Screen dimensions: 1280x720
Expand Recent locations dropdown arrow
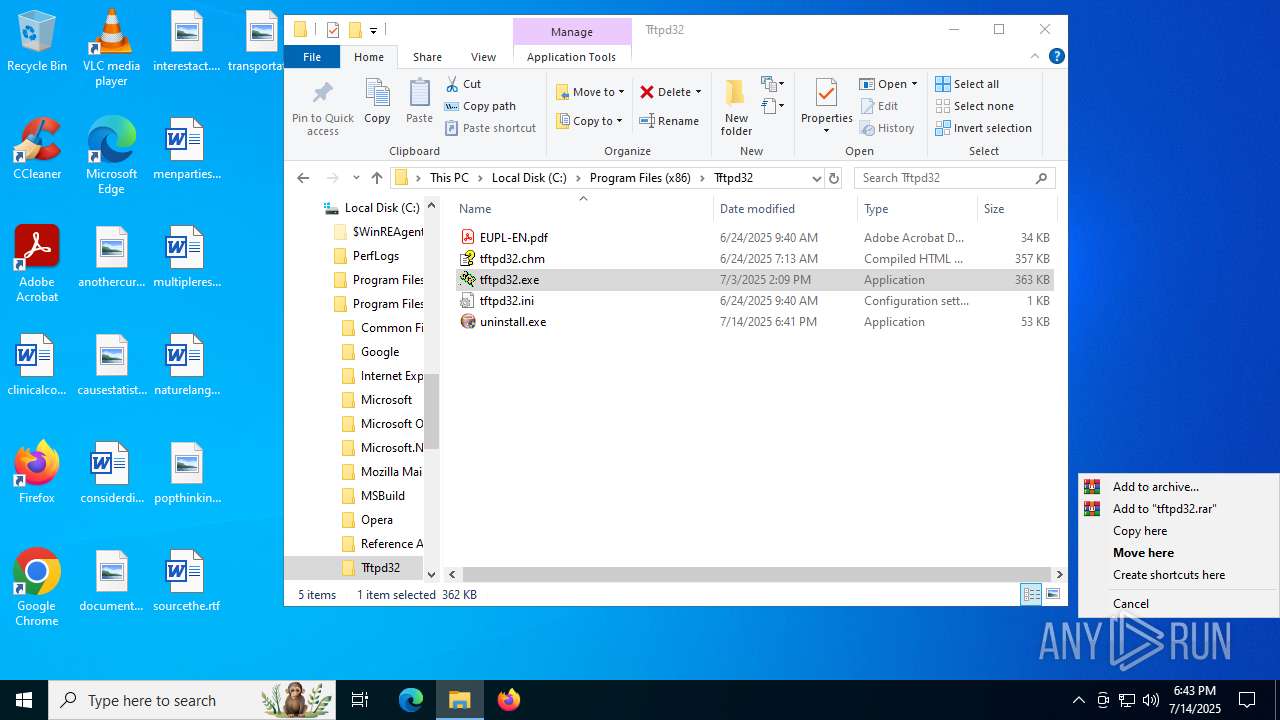tap(356, 178)
